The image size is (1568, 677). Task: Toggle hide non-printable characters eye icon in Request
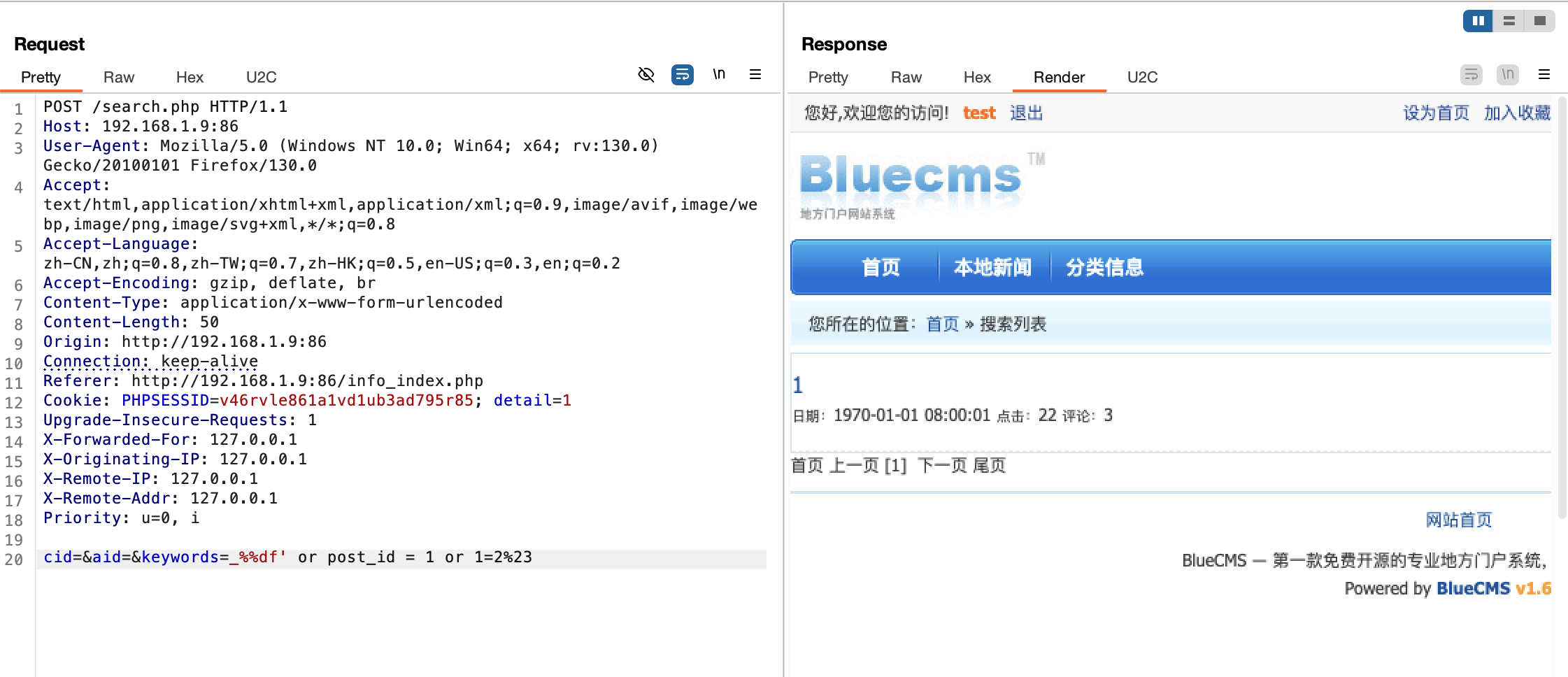click(x=646, y=74)
